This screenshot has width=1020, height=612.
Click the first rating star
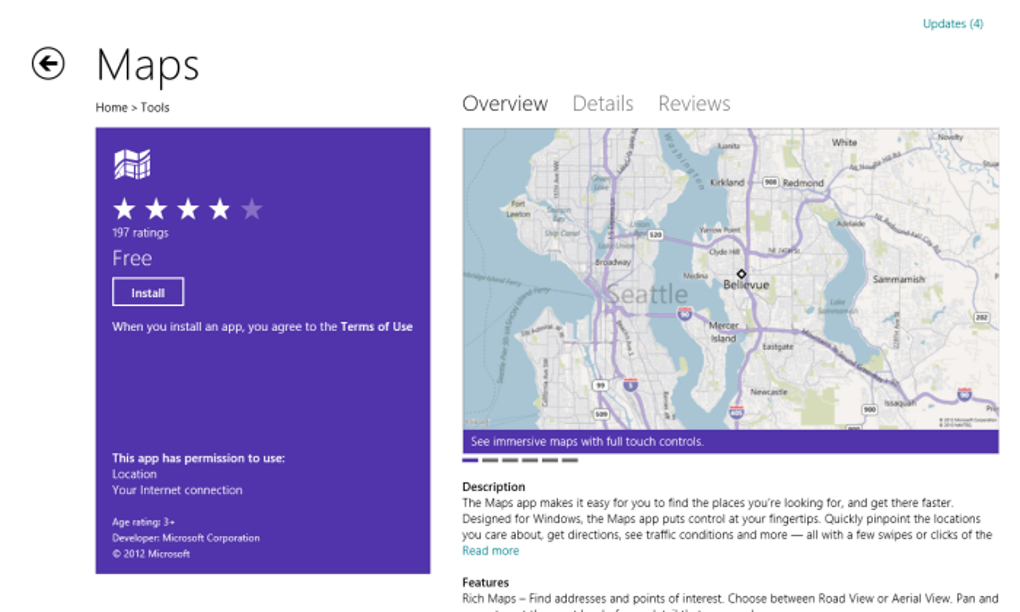pyautogui.click(x=124, y=209)
